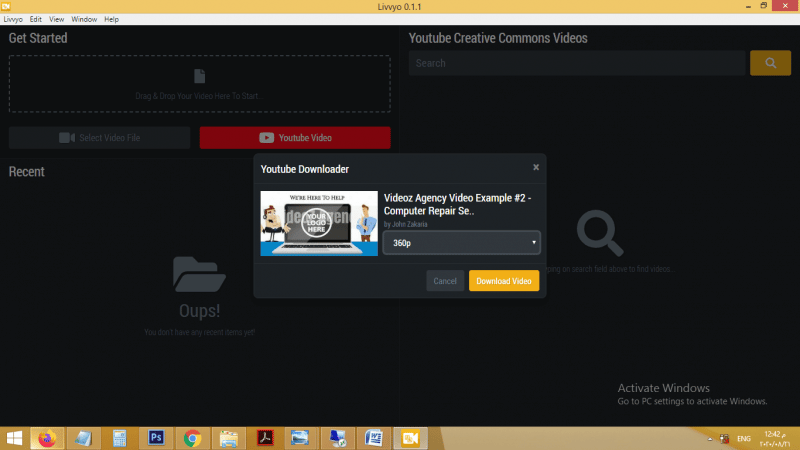The width and height of the screenshot is (800, 450).
Task: Click the drag and drop file icon
Action: pos(199,76)
